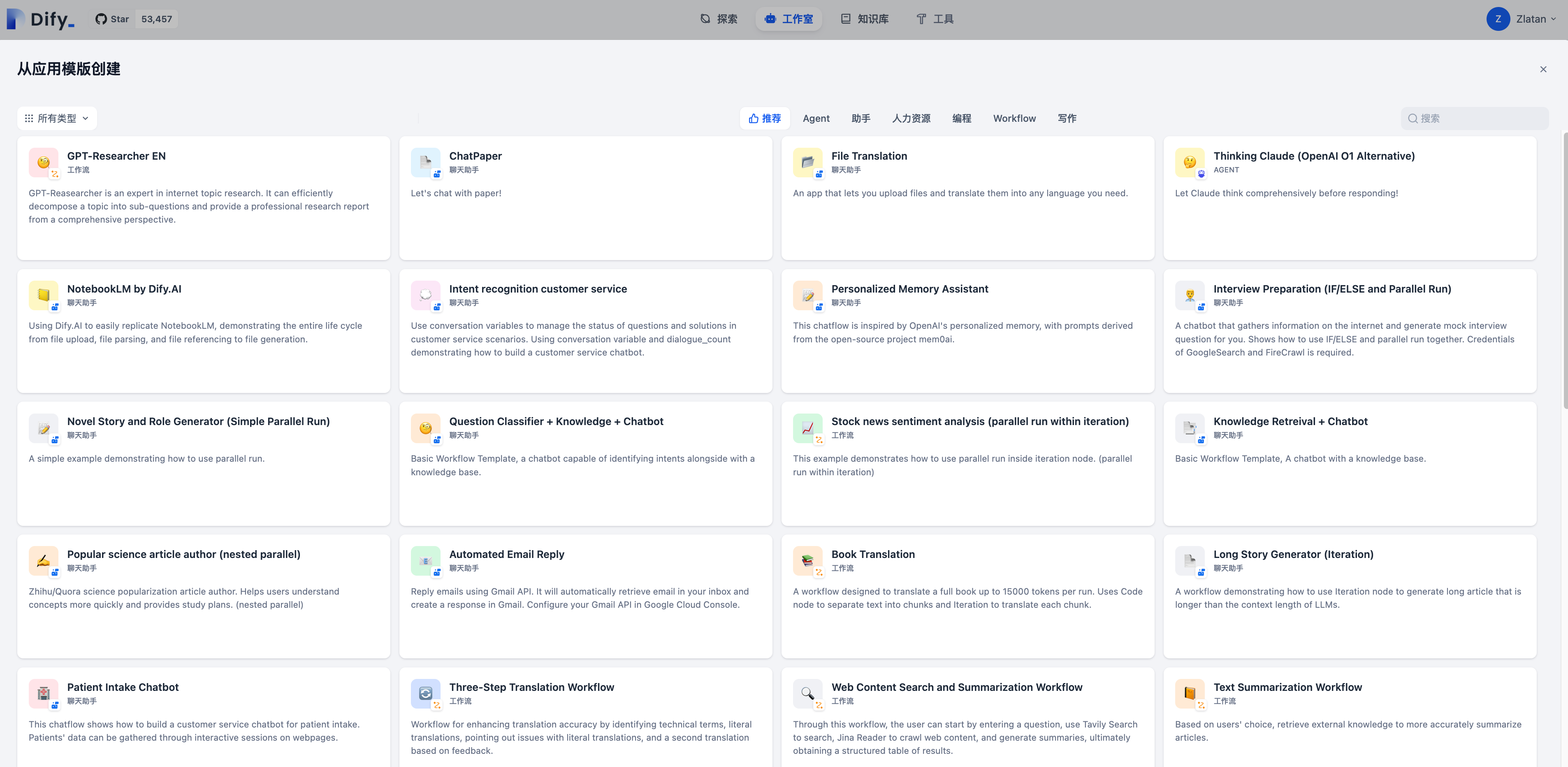
Task: Click the GPT-Researcher EN app icon
Action: (x=43, y=163)
